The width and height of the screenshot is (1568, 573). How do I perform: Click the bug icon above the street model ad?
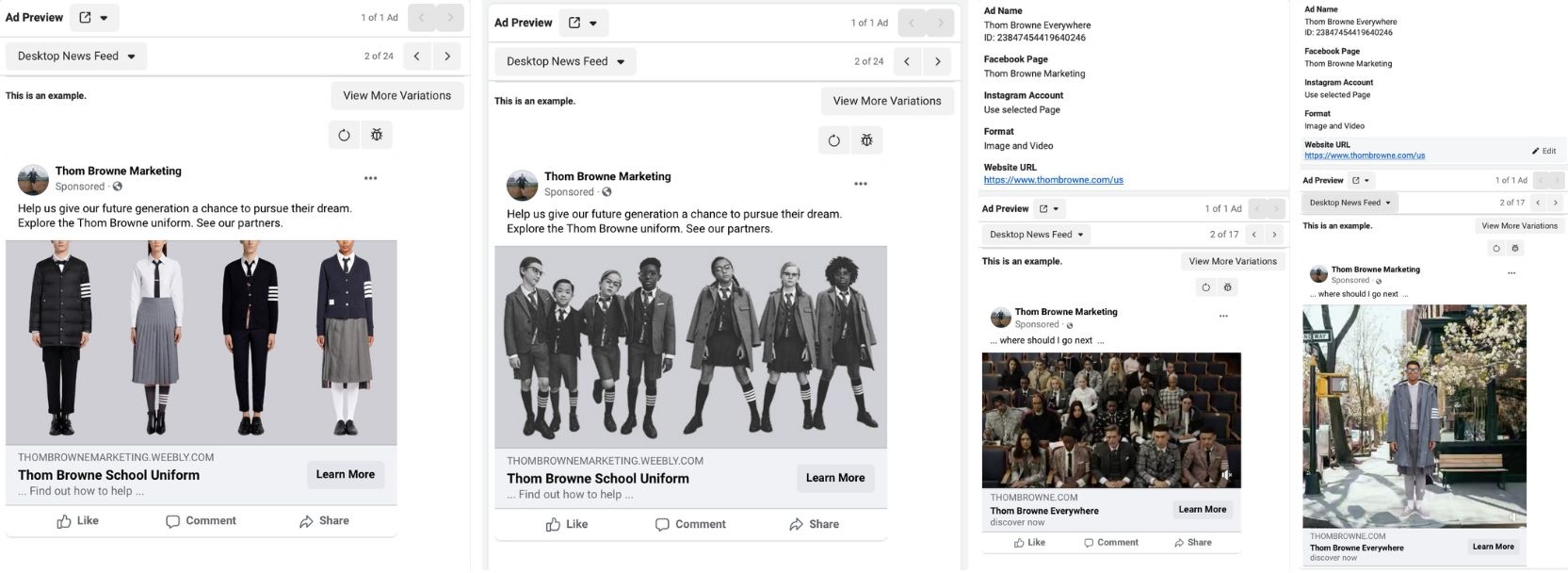1514,248
